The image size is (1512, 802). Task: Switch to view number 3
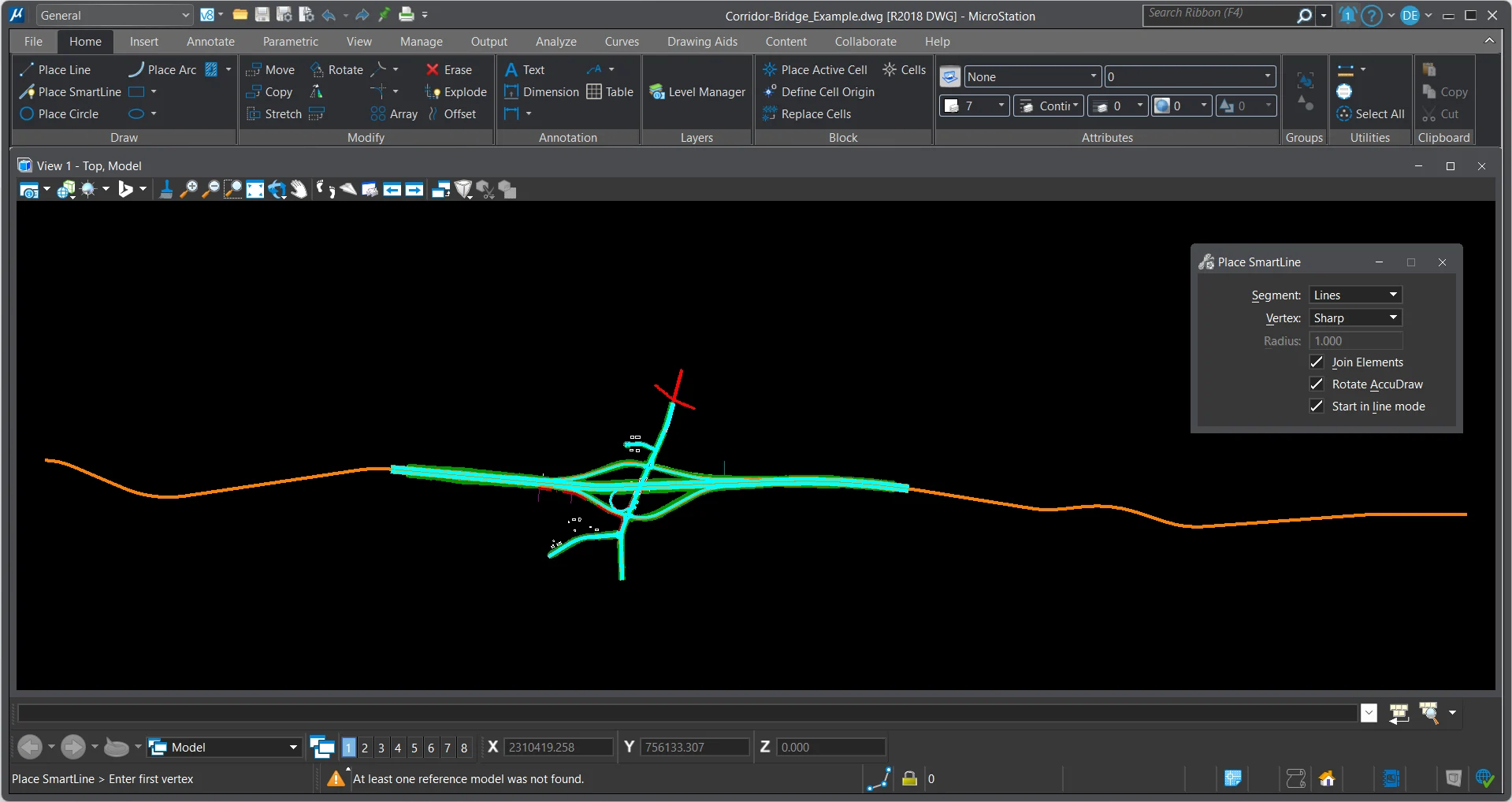(381, 748)
